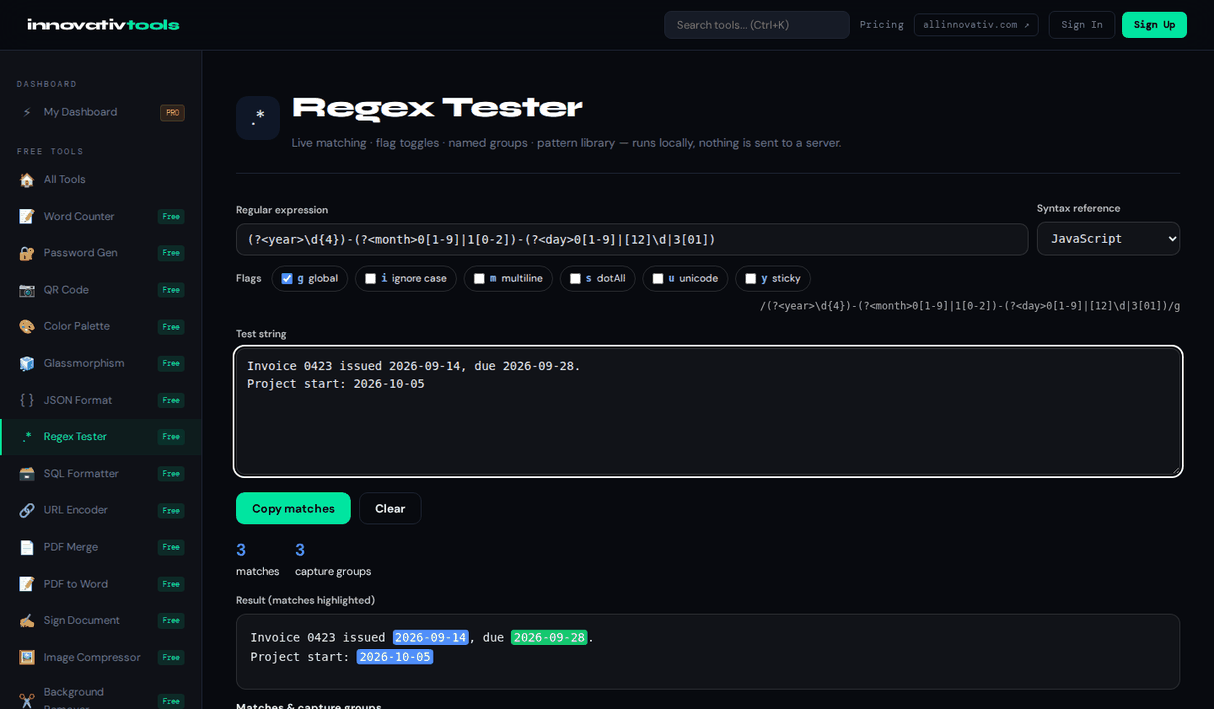The width and height of the screenshot is (1214, 709).
Task: Click the Color Palette icon
Action: (27, 326)
